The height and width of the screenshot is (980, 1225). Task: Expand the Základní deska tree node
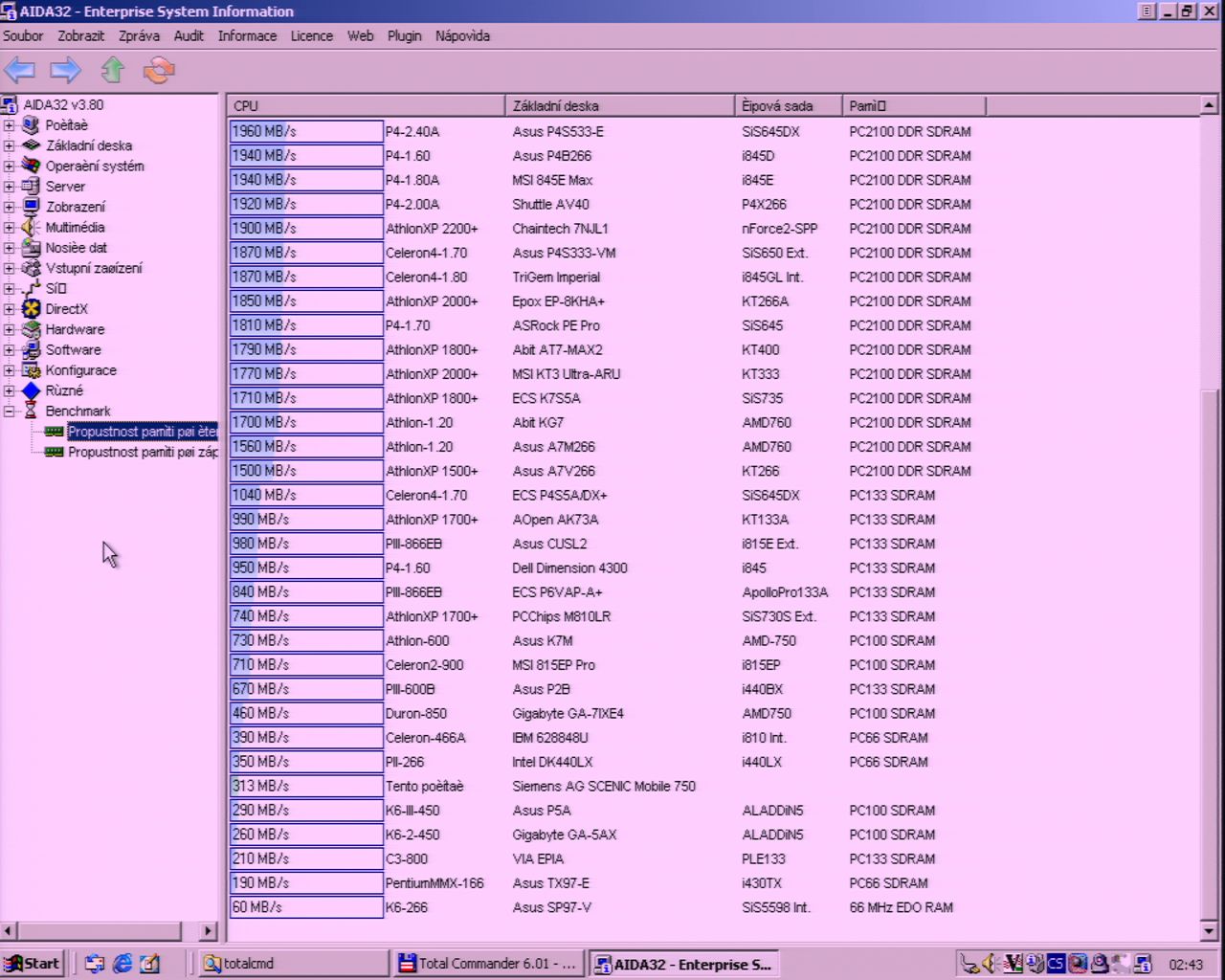click(9, 145)
